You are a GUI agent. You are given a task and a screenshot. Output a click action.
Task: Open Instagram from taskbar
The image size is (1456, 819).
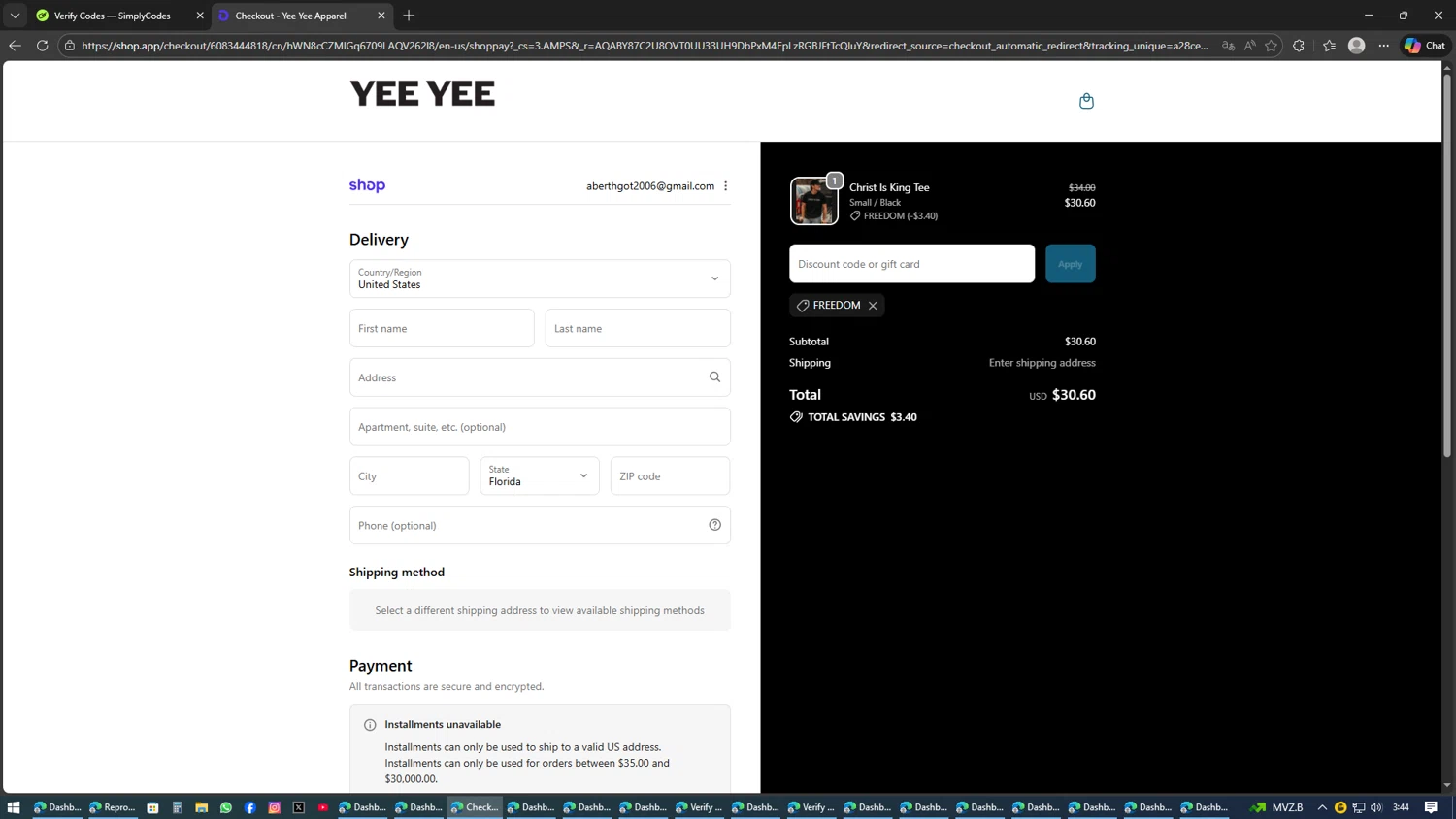pos(274,807)
